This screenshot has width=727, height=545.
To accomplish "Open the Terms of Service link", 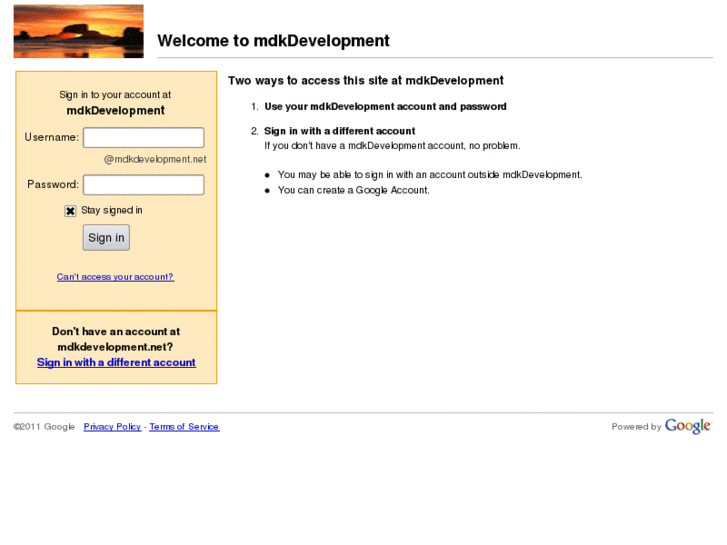I will (184, 427).
